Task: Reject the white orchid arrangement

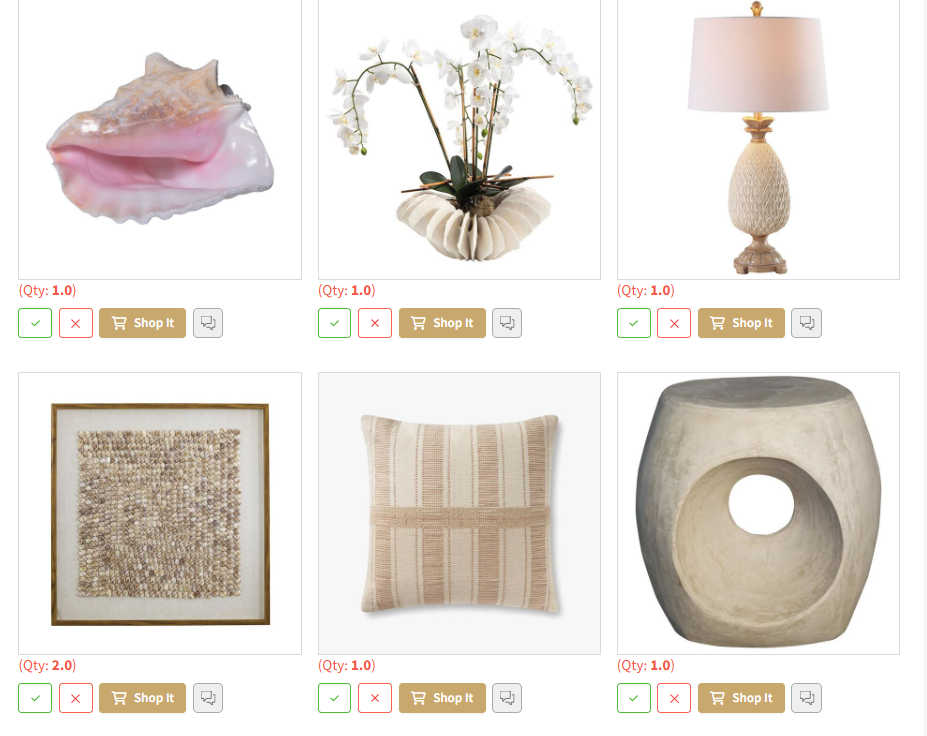Action: pyautogui.click(x=375, y=323)
